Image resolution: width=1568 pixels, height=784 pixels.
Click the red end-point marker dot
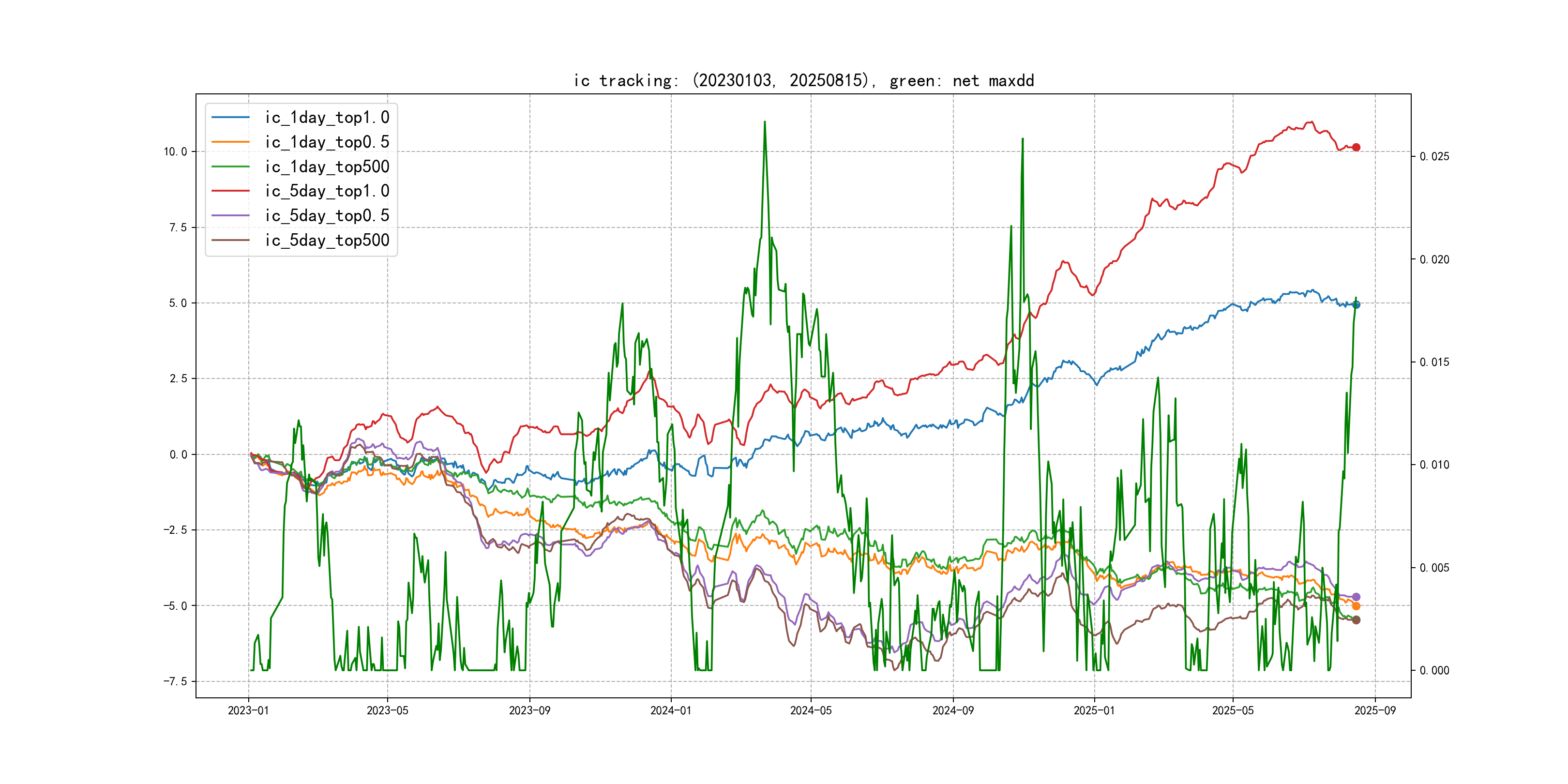point(1356,147)
